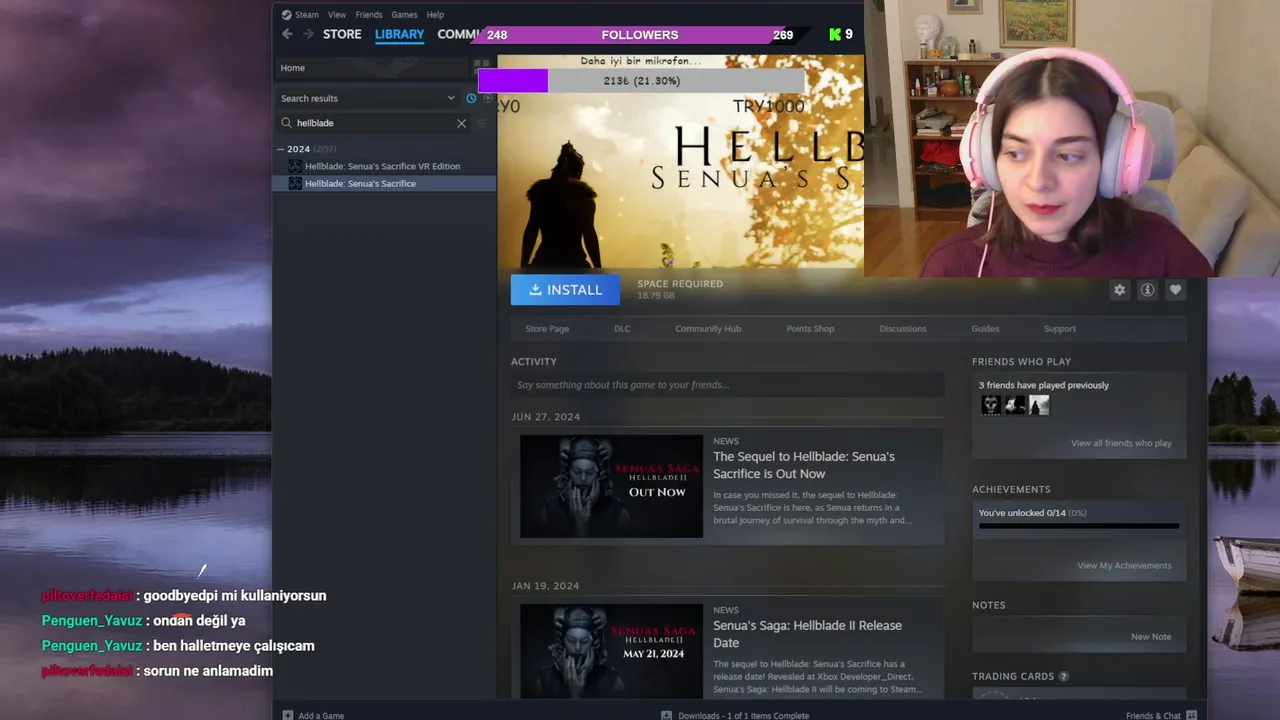This screenshot has height=720, width=1280.
Task: Open the DLC link
Action: tap(622, 329)
